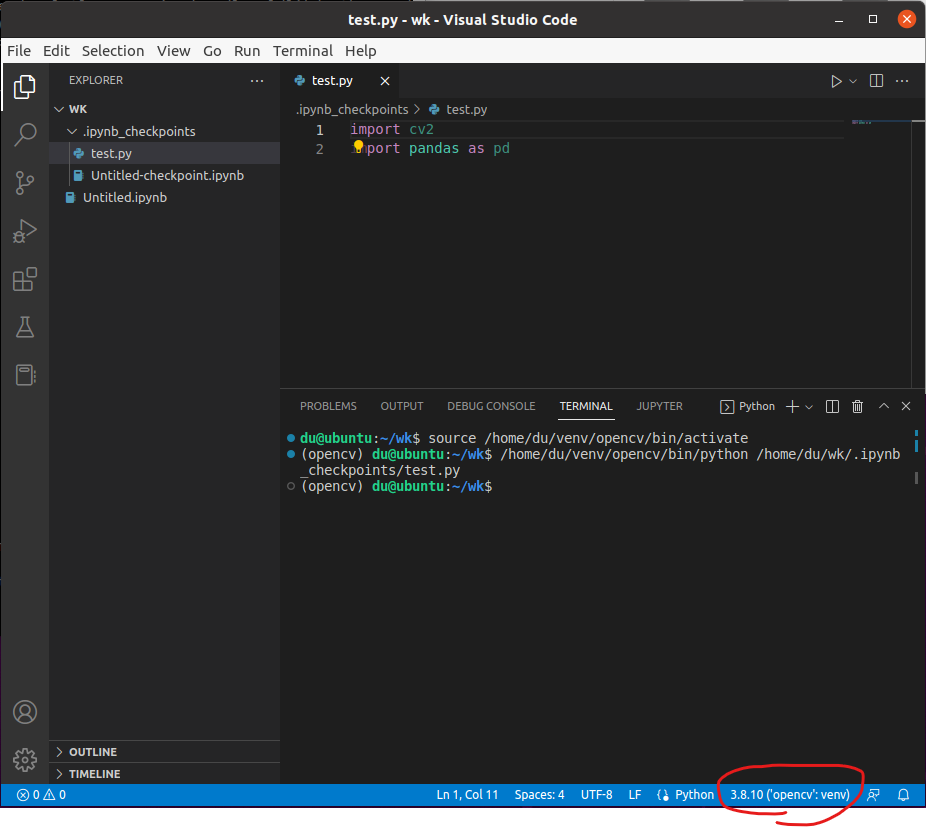The width and height of the screenshot is (926, 828).
Task: Switch to the PROBLEMS panel tab
Action: (328, 406)
